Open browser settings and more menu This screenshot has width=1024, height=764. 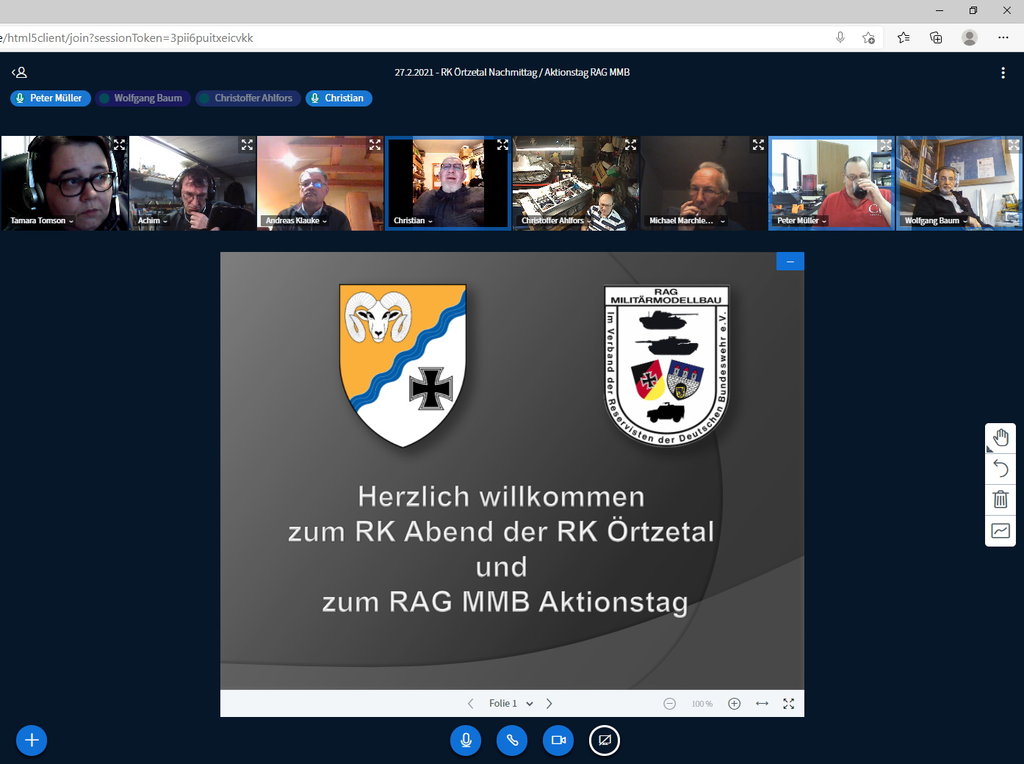click(x=1003, y=38)
